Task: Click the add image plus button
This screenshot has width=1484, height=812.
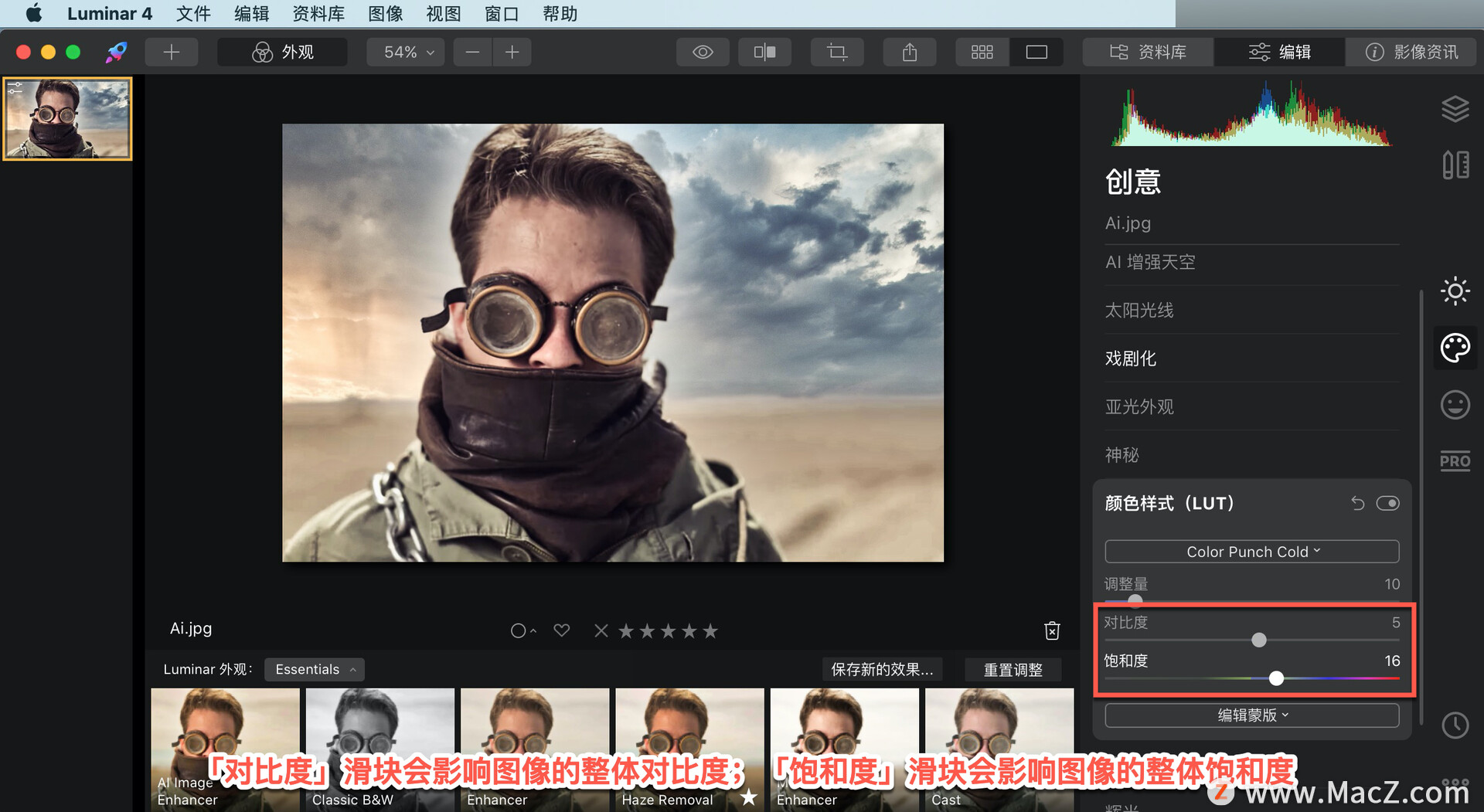Action: (172, 52)
